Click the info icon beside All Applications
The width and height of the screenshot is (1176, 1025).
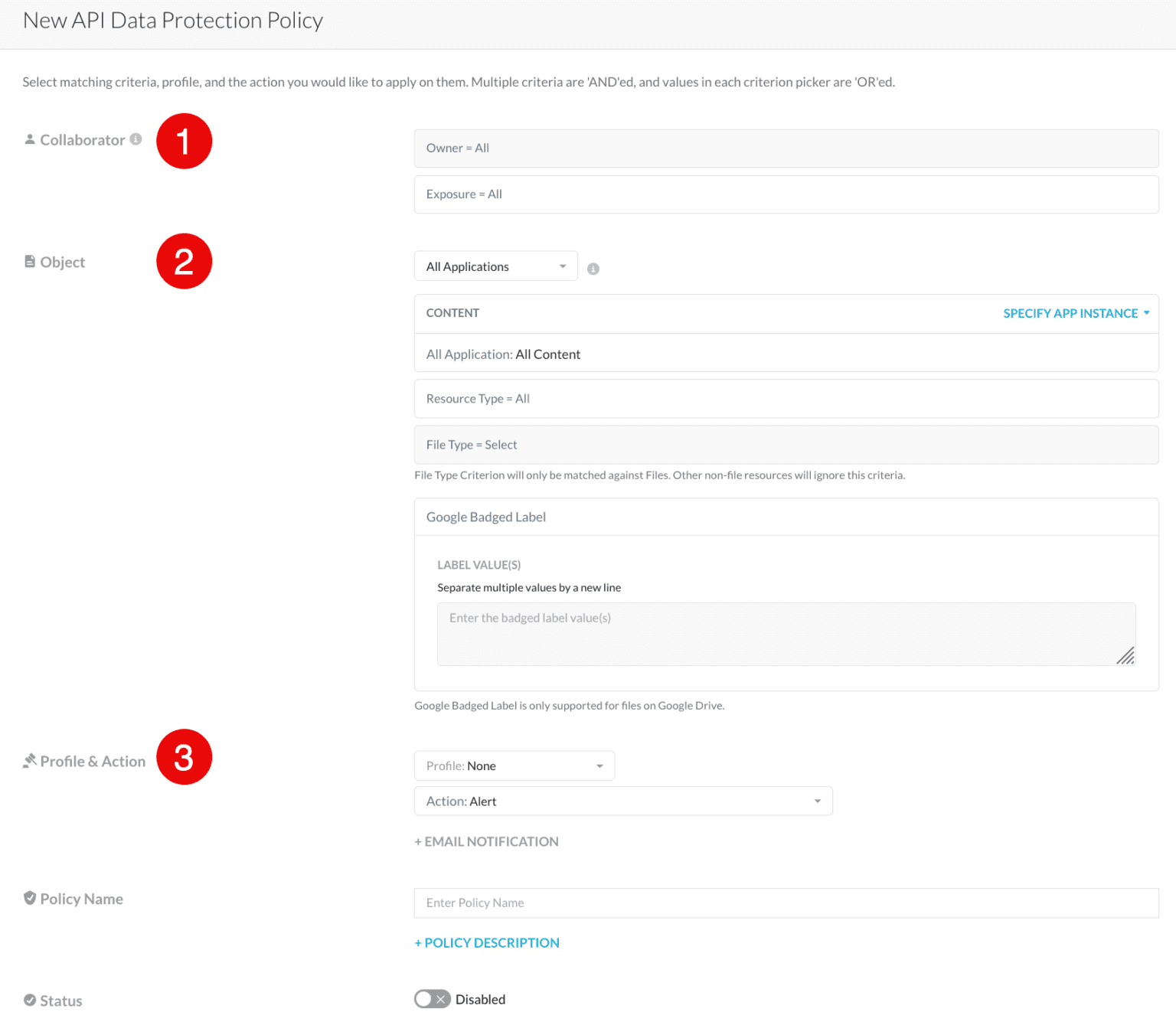tap(593, 268)
